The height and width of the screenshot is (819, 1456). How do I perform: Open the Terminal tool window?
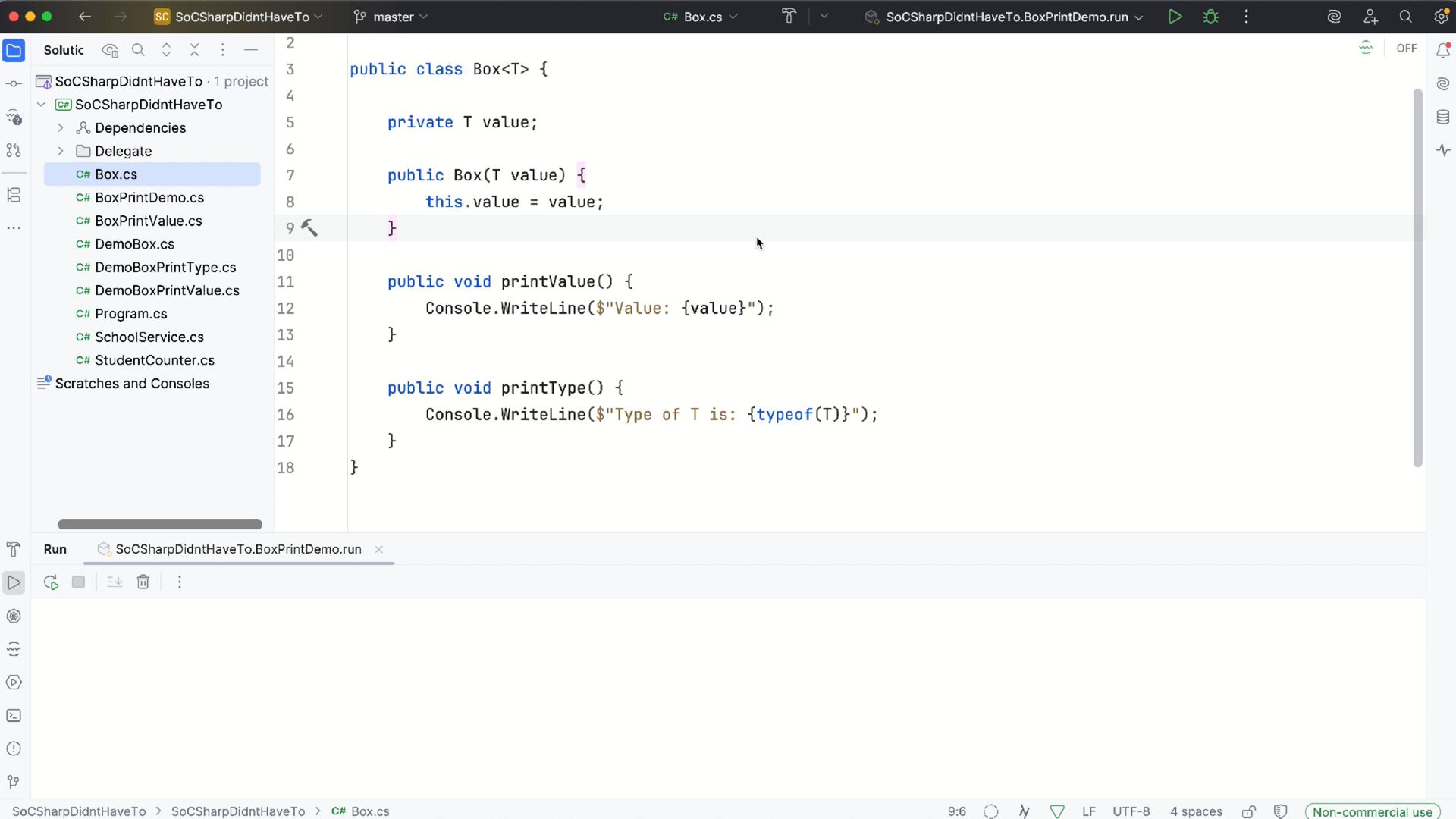click(x=14, y=716)
